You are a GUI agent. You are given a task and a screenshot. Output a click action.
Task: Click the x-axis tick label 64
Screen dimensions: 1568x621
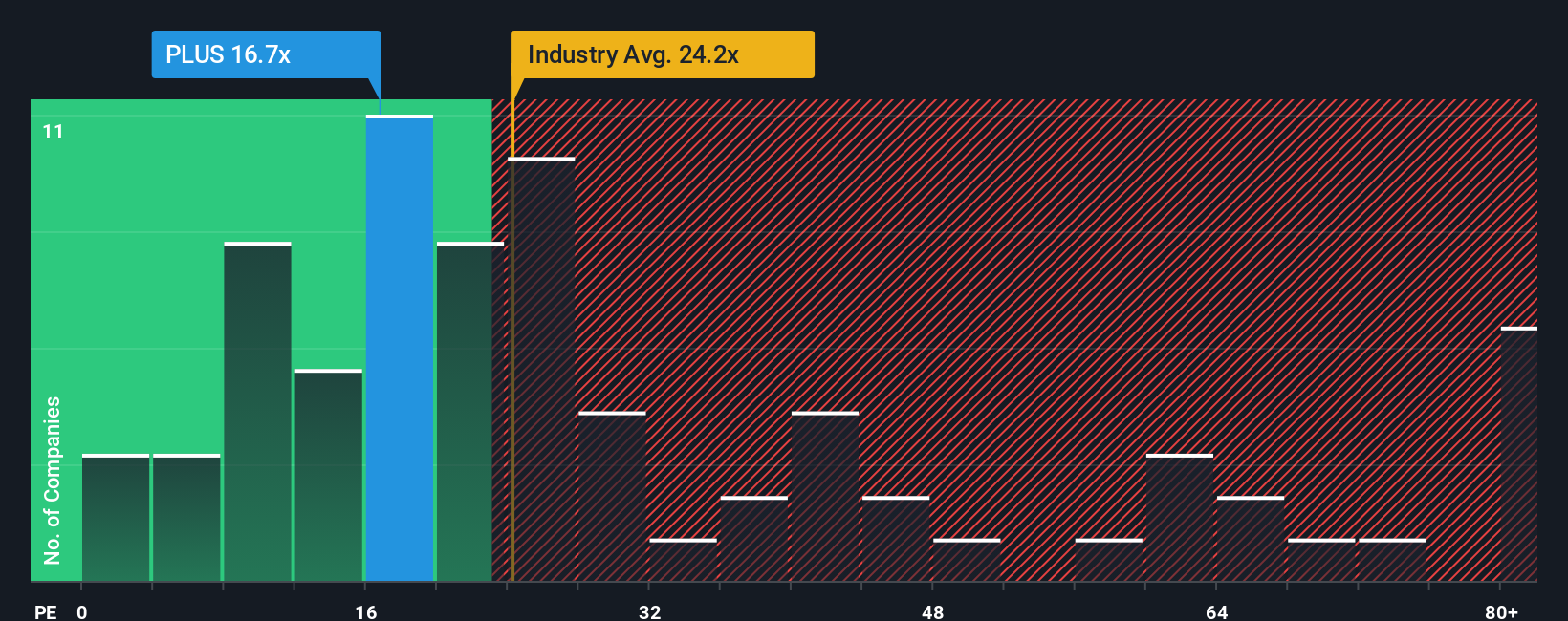[x=1217, y=611]
